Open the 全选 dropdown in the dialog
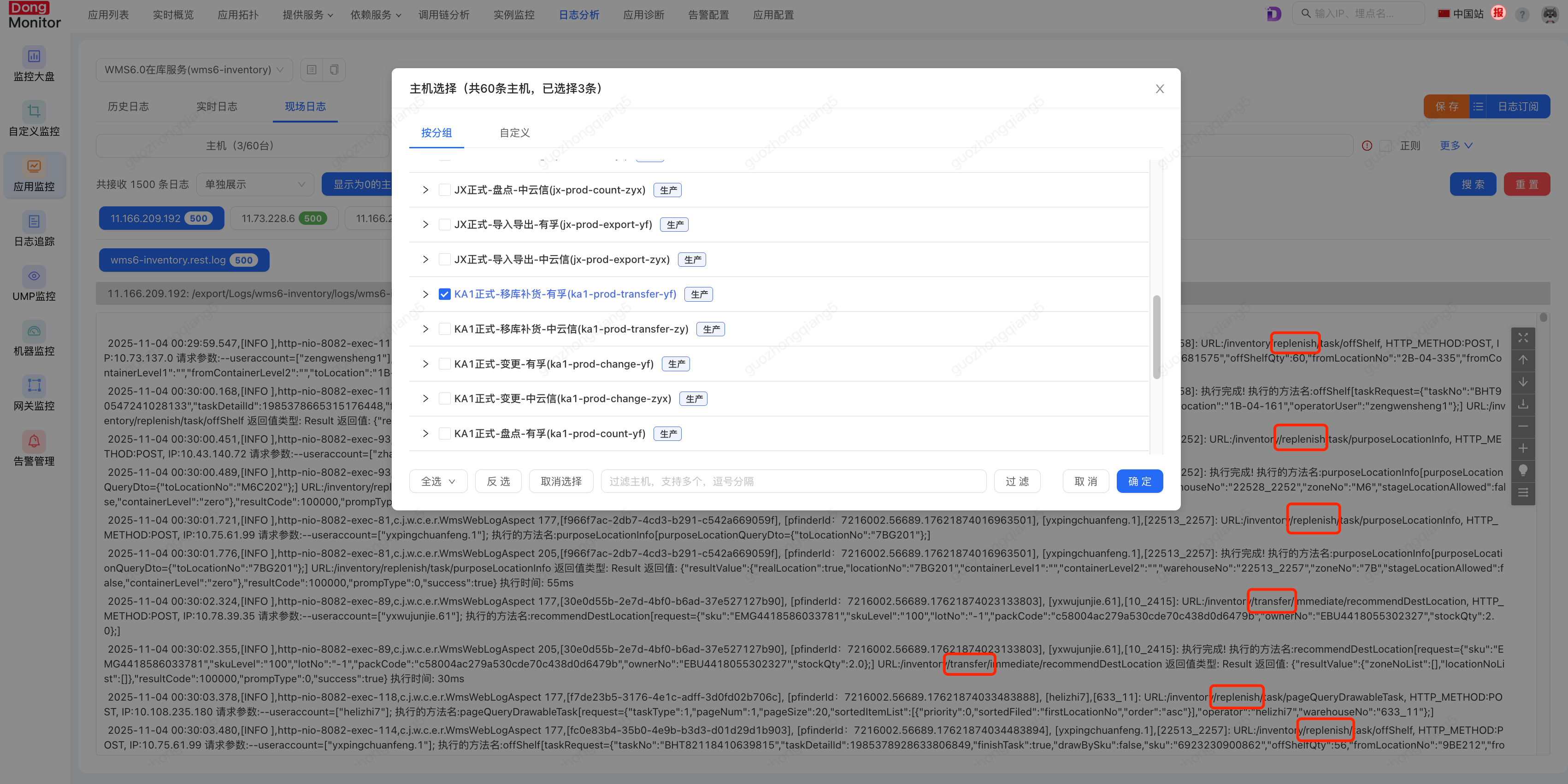The image size is (1568, 784). click(x=438, y=481)
